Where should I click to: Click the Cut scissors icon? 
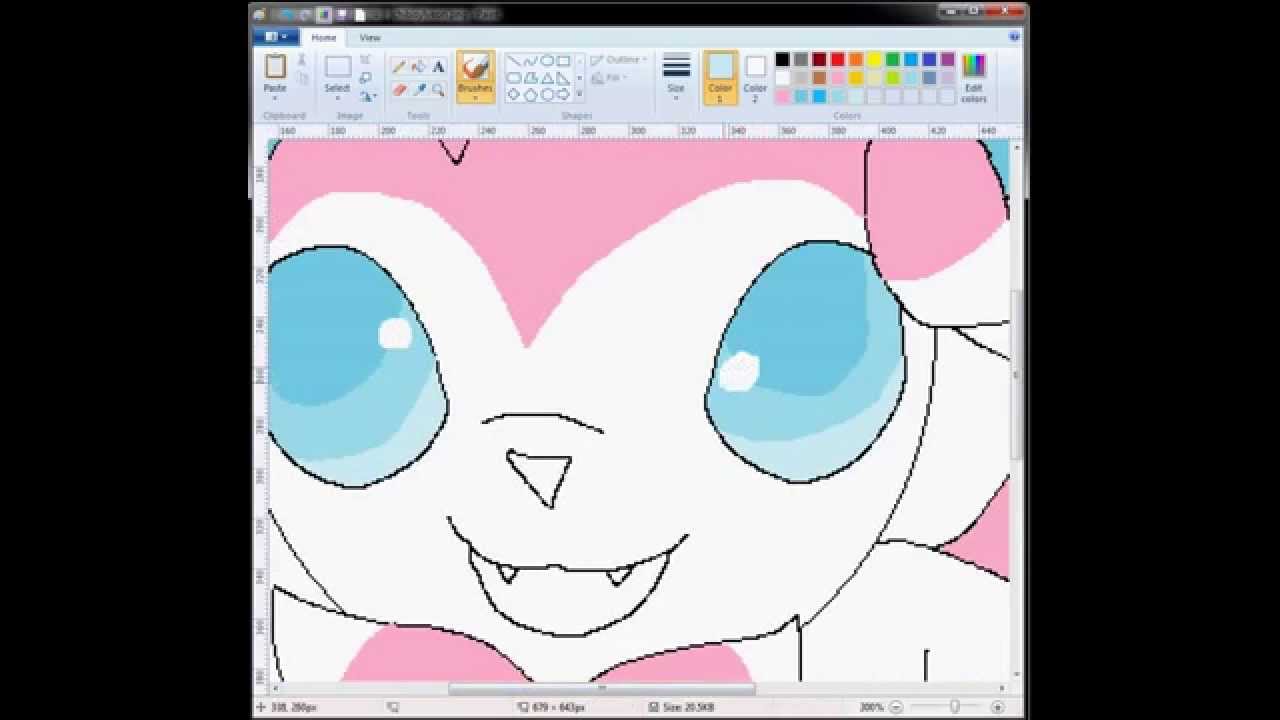[x=302, y=61]
